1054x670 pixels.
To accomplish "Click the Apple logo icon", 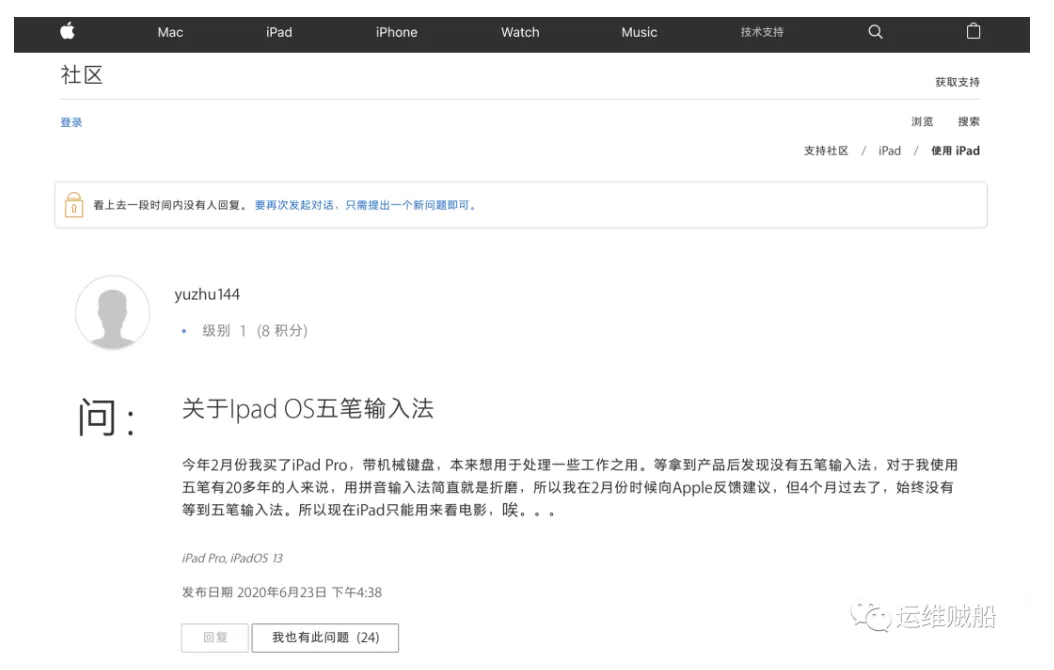I will coord(68,31).
